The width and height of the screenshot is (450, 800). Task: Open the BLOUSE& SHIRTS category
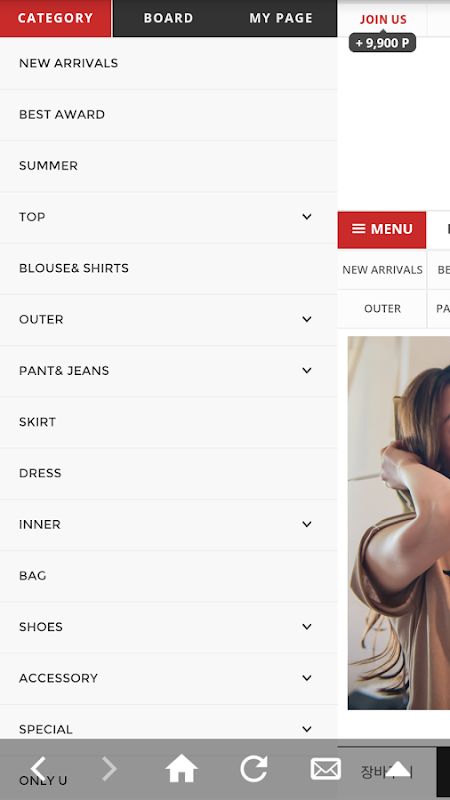168,268
